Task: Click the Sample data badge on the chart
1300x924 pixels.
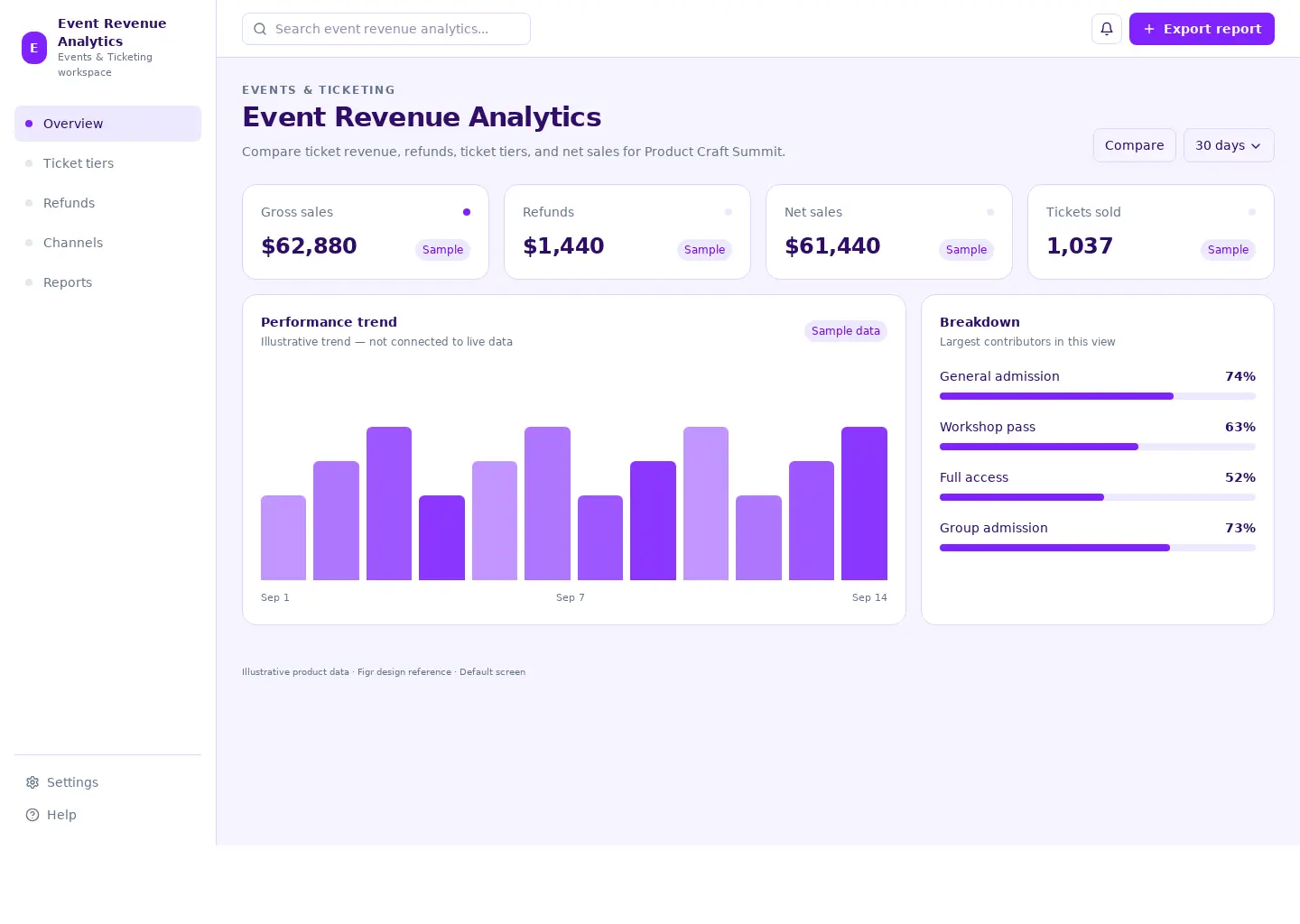Action: pos(846,331)
